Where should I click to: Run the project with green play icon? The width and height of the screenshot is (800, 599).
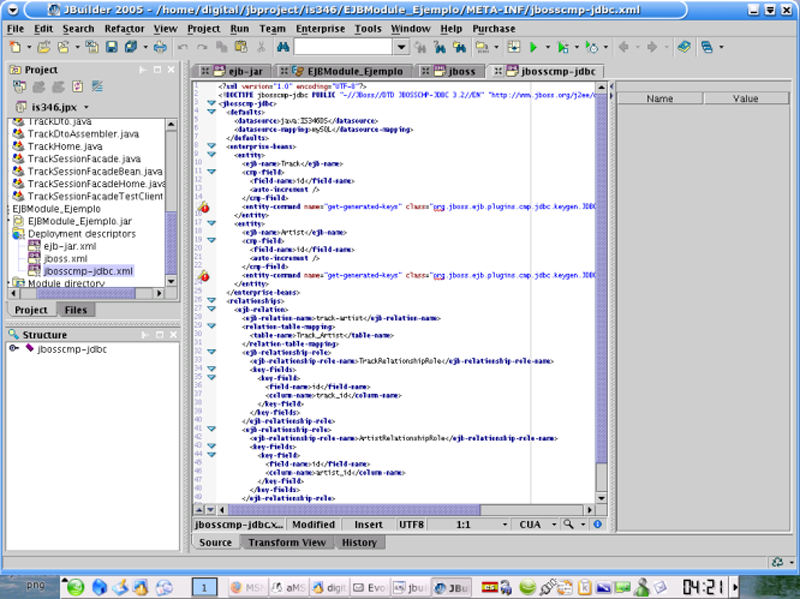tap(535, 47)
